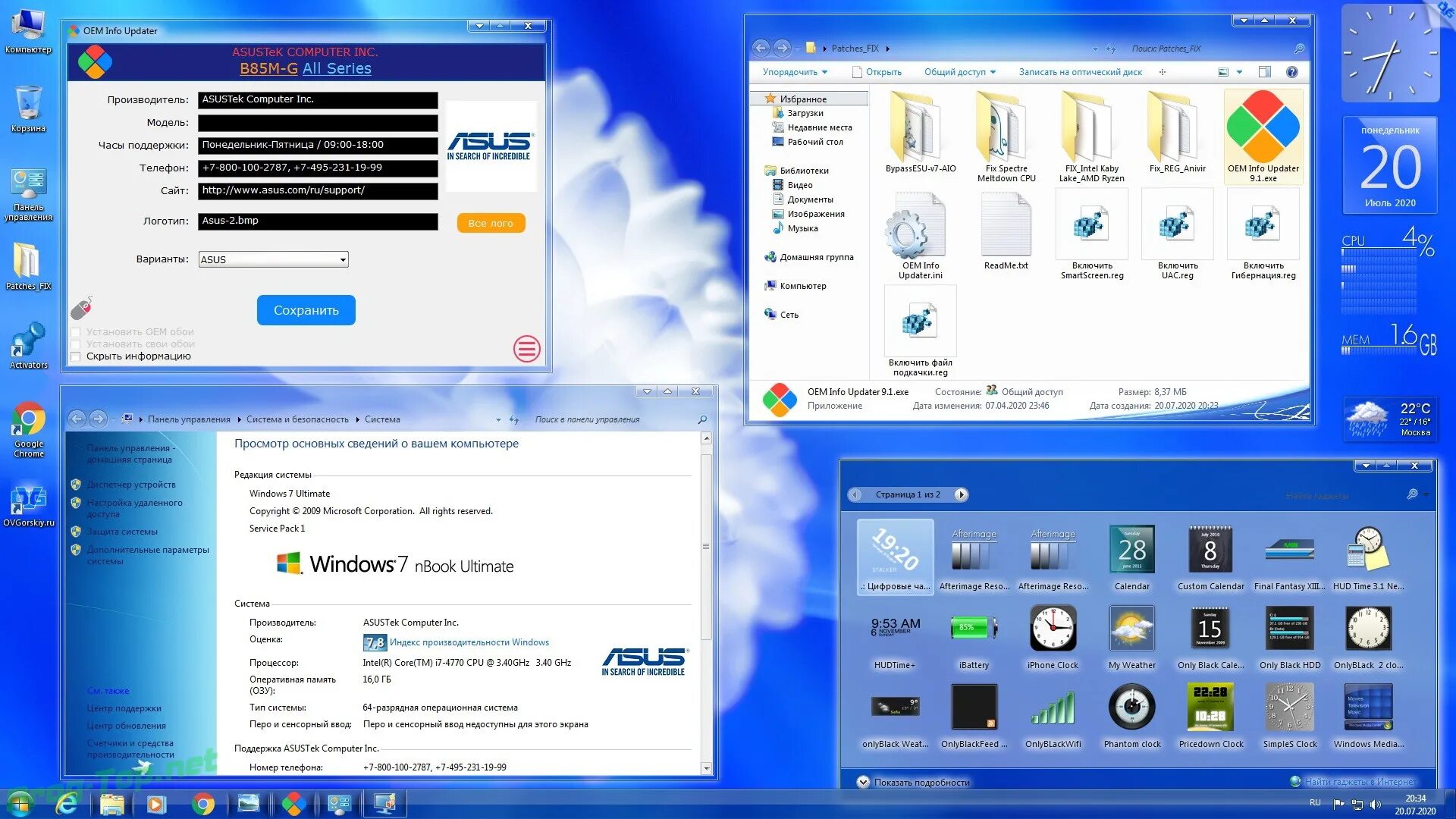This screenshot has height=819, width=1456.
Task: Select FIX_Intel Kaby Lake_AMD Ryzen folder
Action: (1091, 136)
